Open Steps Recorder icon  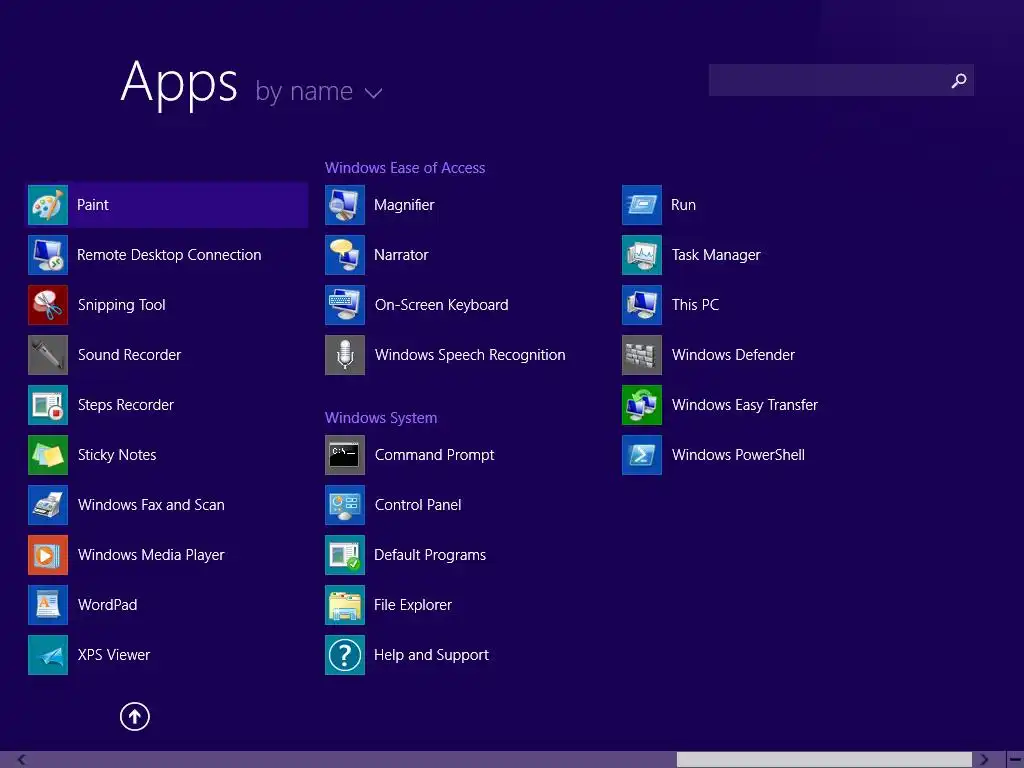tap(48, 405)
